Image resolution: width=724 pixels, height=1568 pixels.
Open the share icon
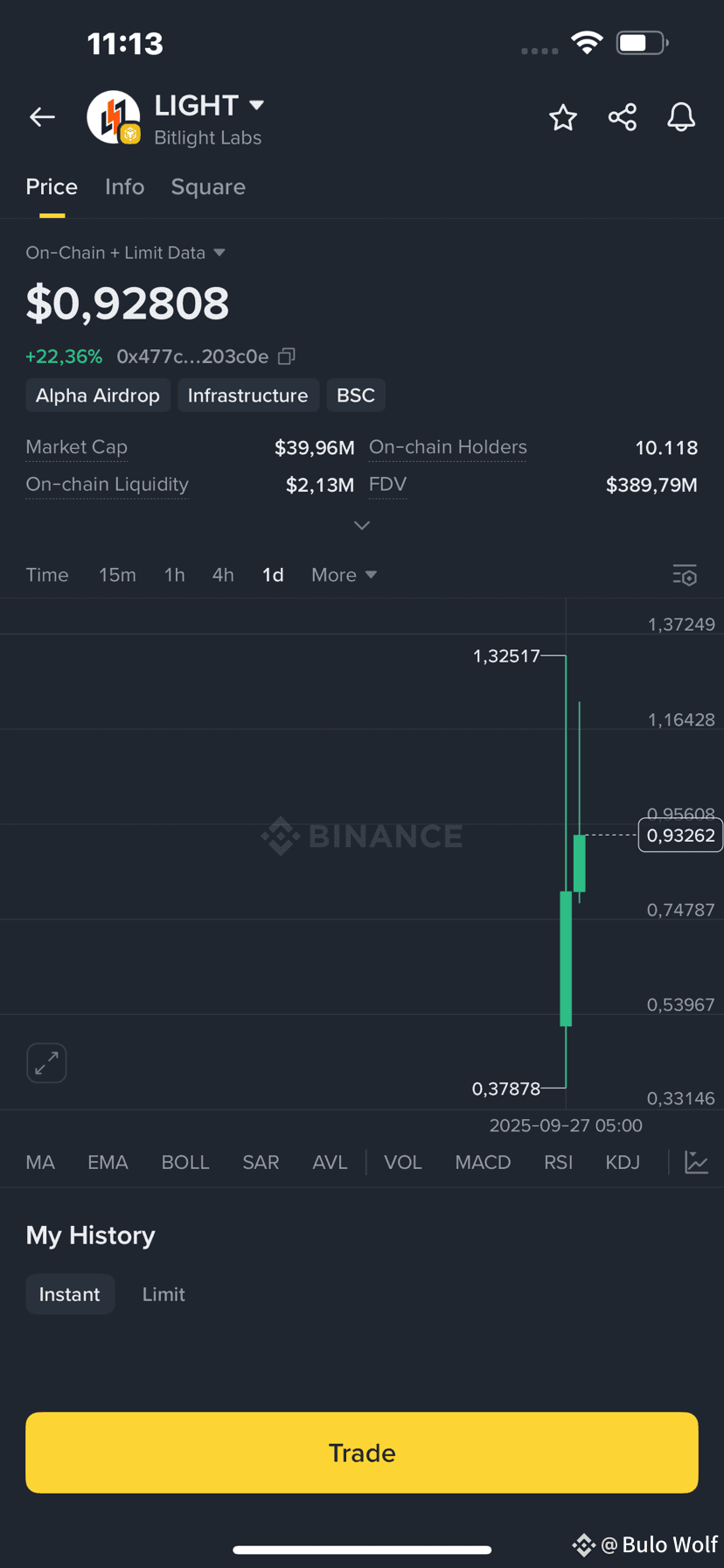(x=623, y=116)
